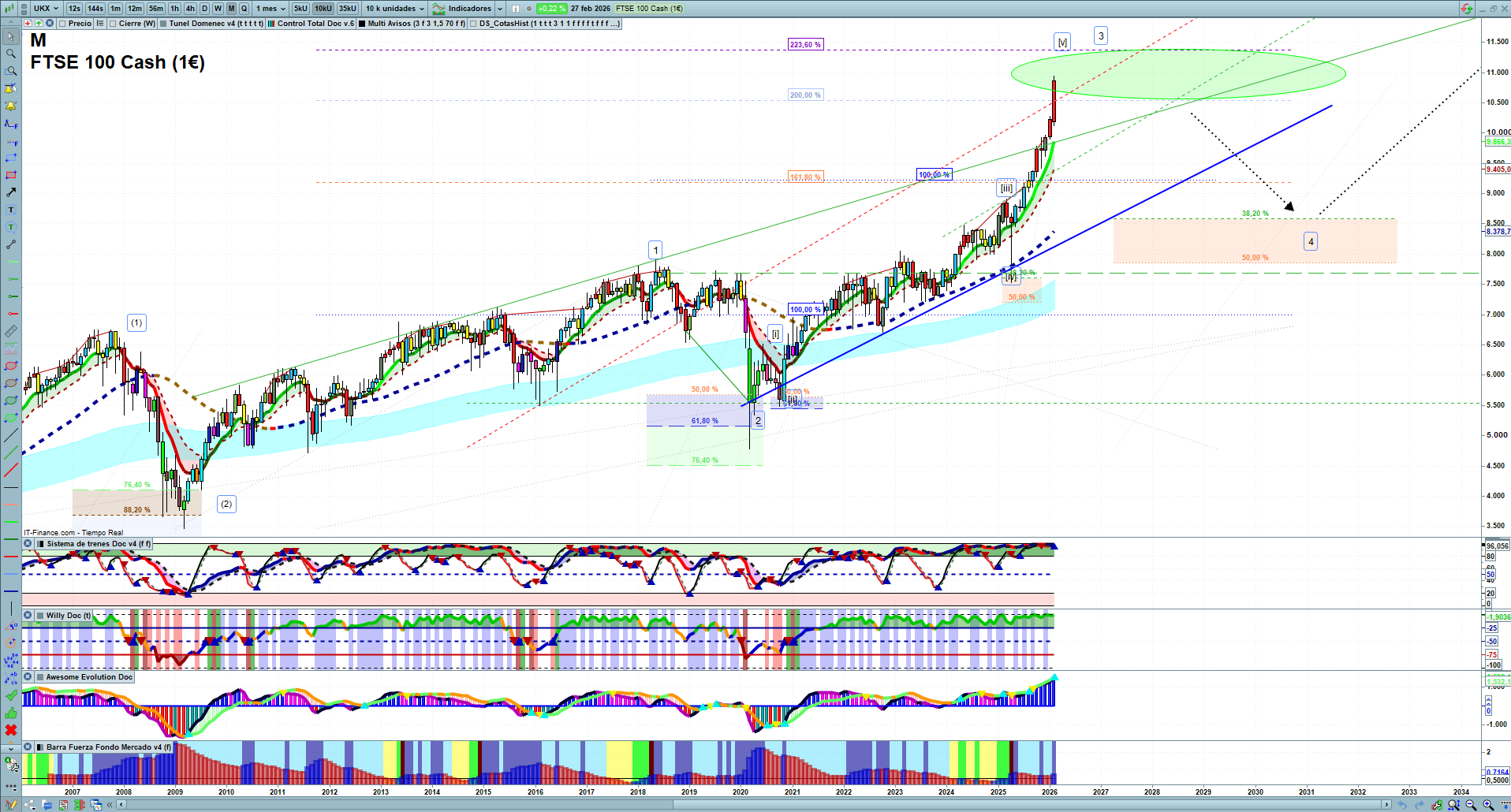Viewport: 1511px width, 812px height.
Task: Click the Tunel Domenec gray color swatch
Action: tap(163, 24)
